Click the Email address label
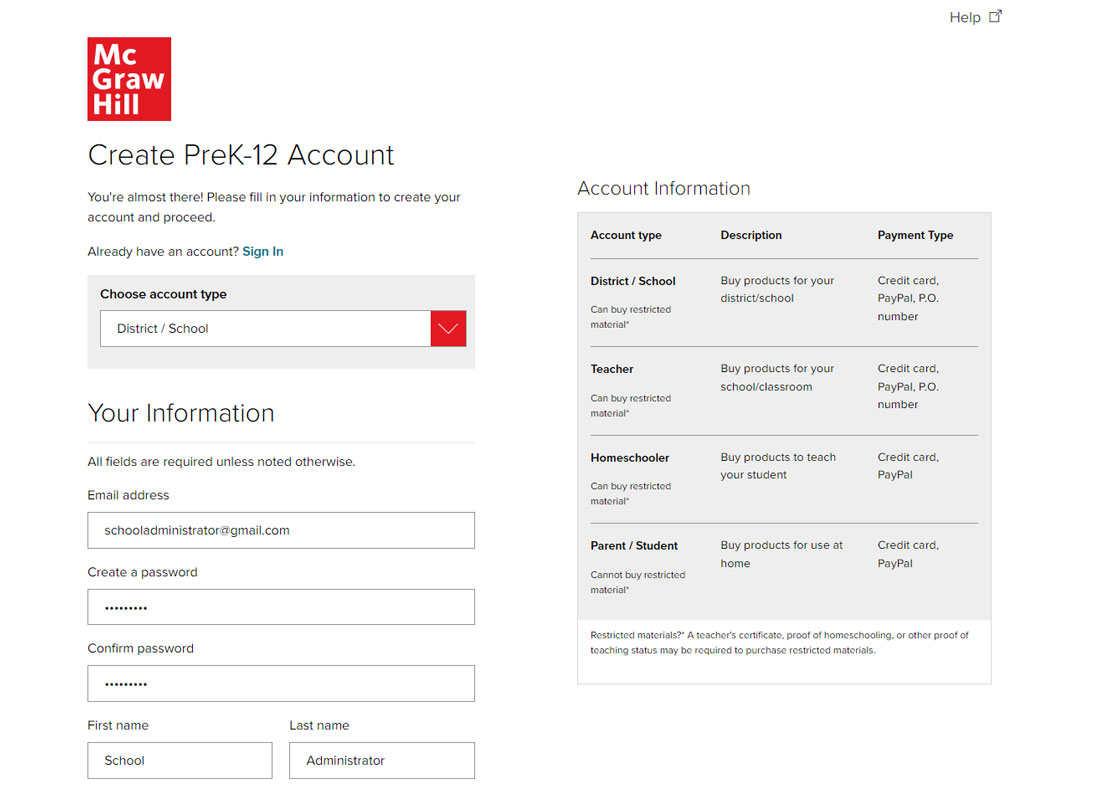Image resolution: width=1100 pixels, height=807 pixels. pos(128,495)
